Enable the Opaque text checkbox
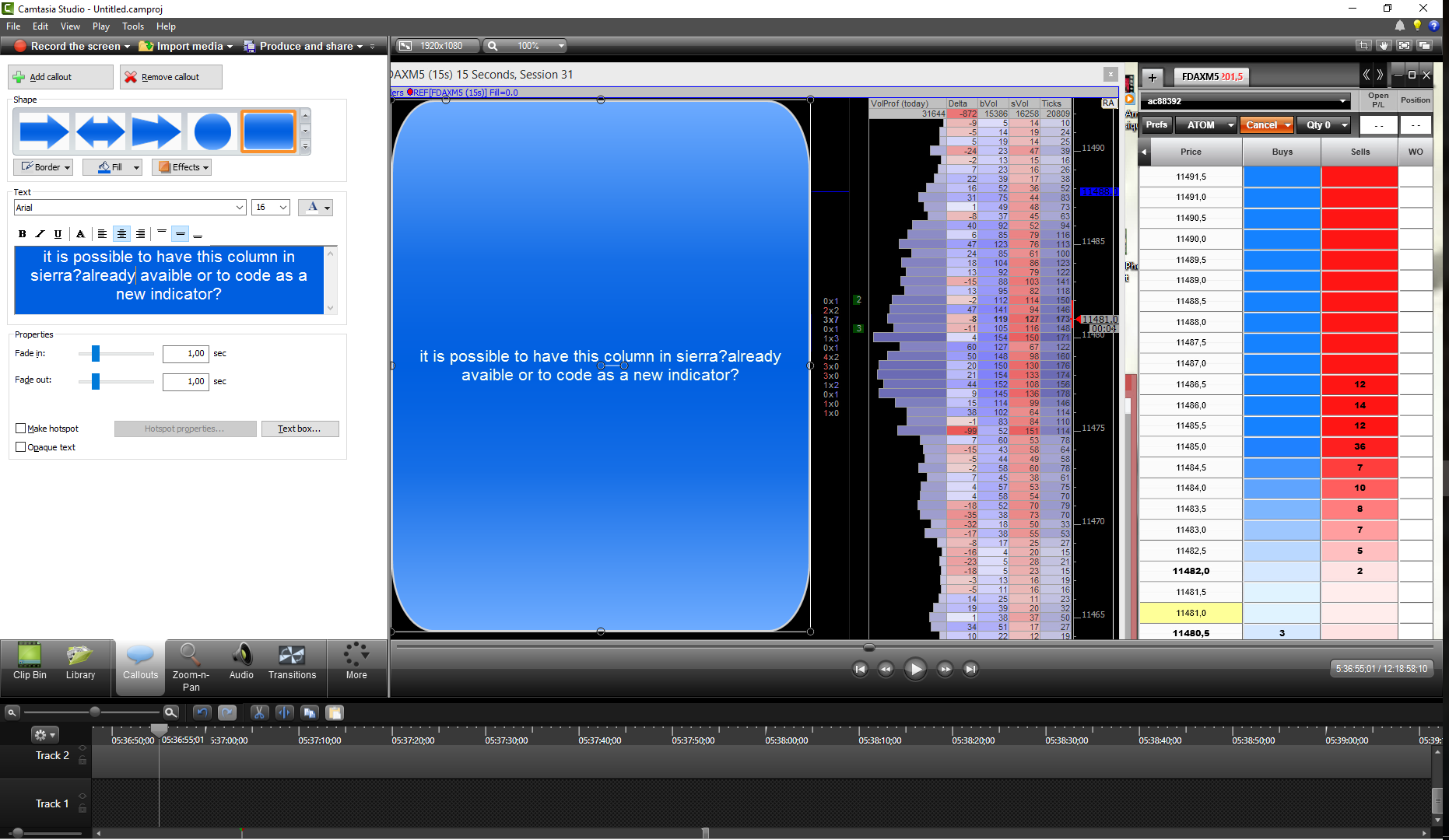Image resolution: width=1449 pixels, height=840 pixels. tap(21, 447)
